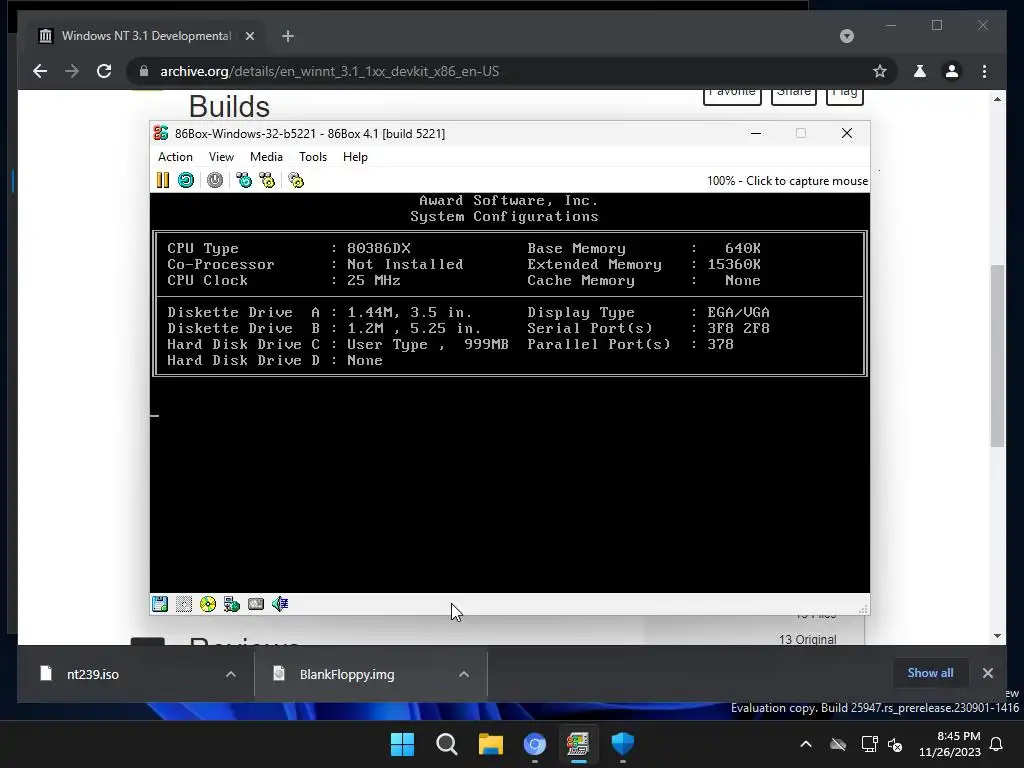
Task: Open the Help menu in 86Box
Action: [355, 157]
